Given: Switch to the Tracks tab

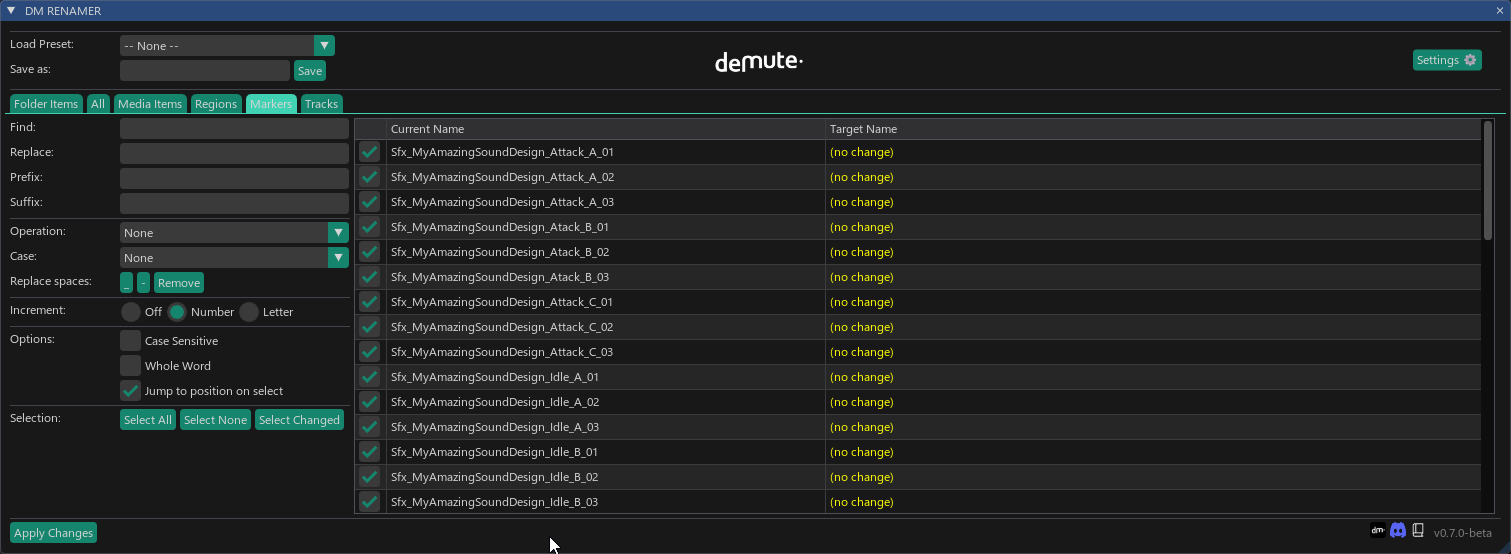Looking at the screenshot, I should 322,104.
